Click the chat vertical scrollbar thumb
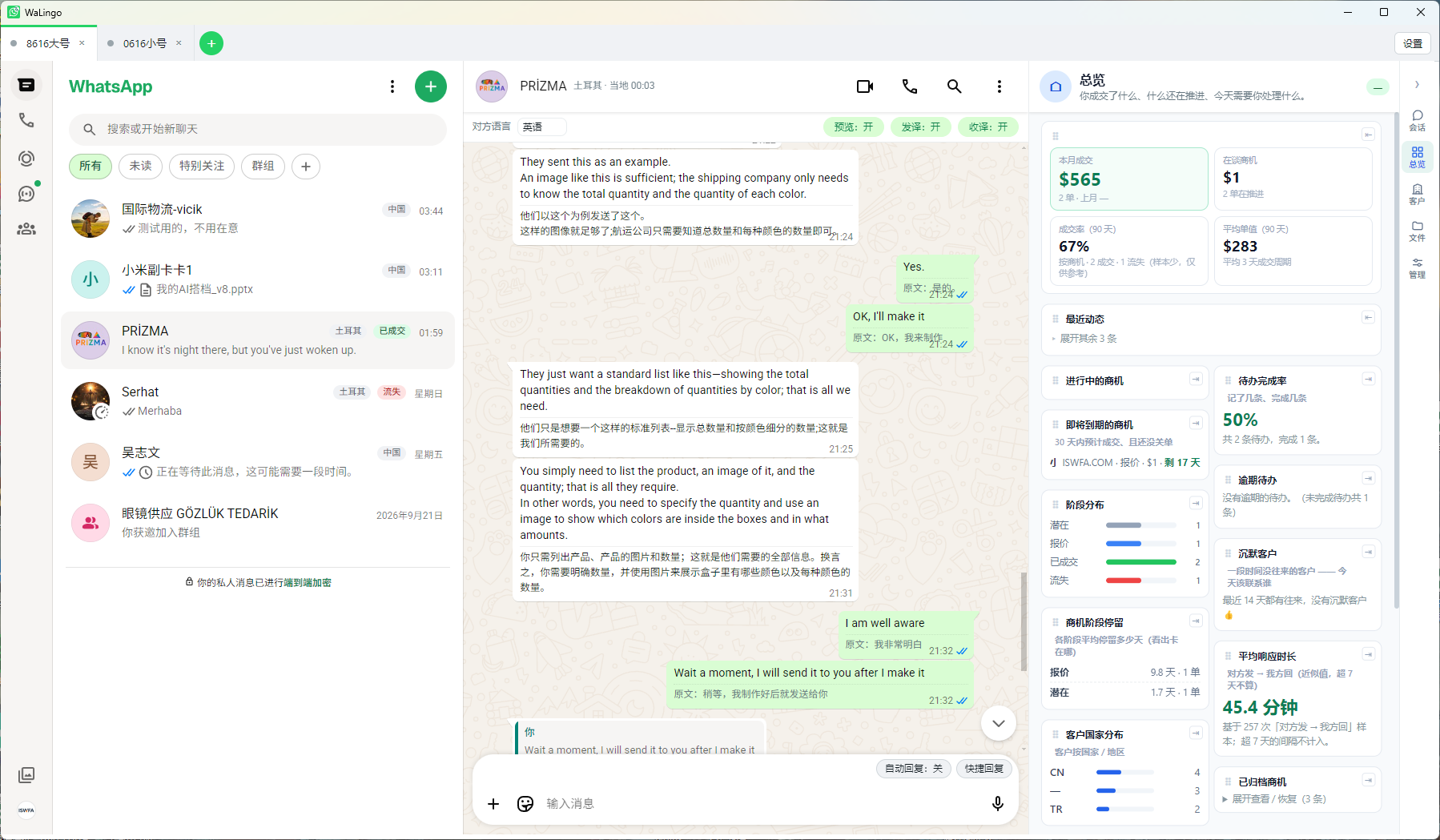This screenshot has height=840, width=1440. pos(1024,621)
